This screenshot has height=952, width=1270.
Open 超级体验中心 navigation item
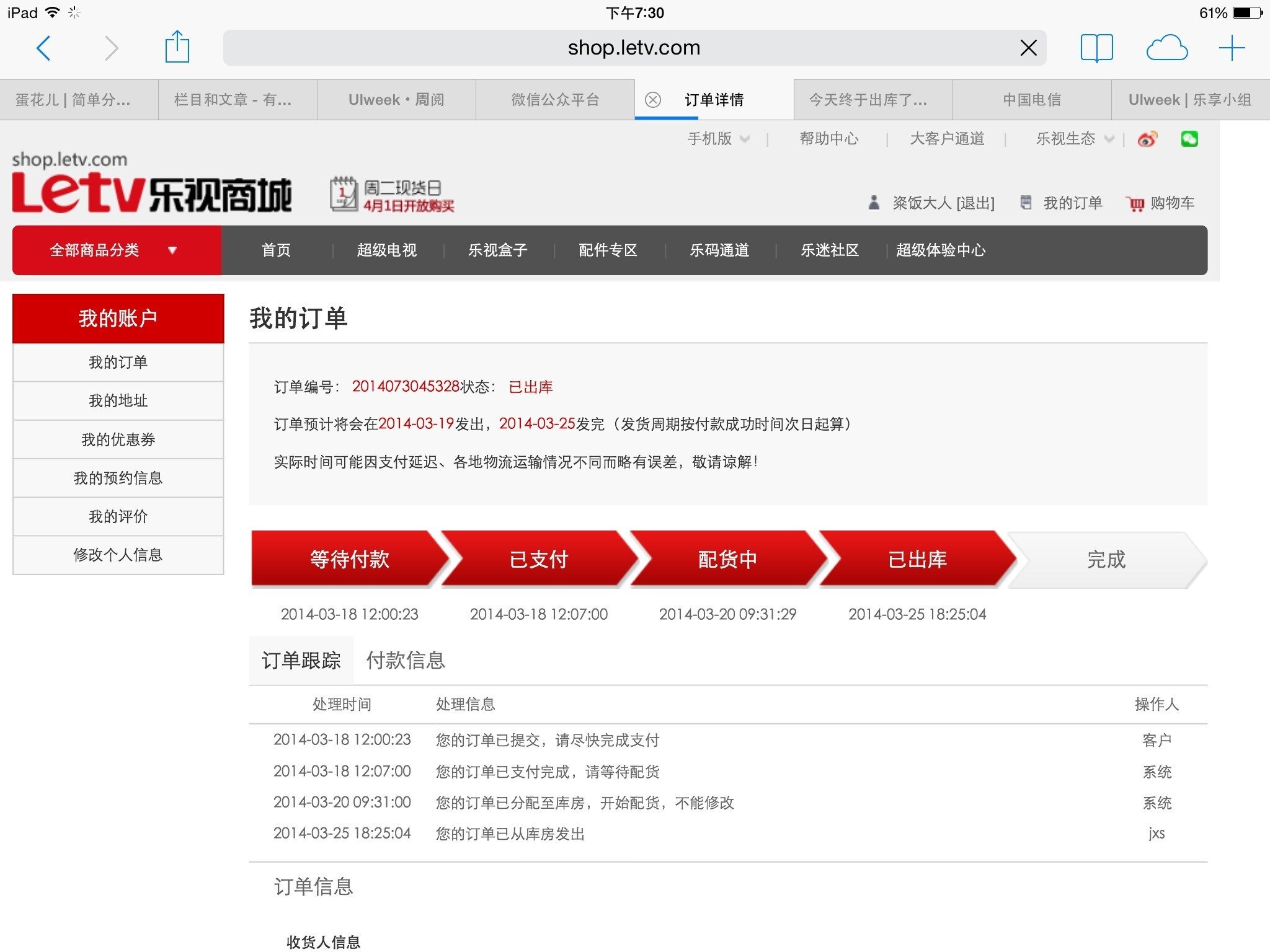(941, 250)
